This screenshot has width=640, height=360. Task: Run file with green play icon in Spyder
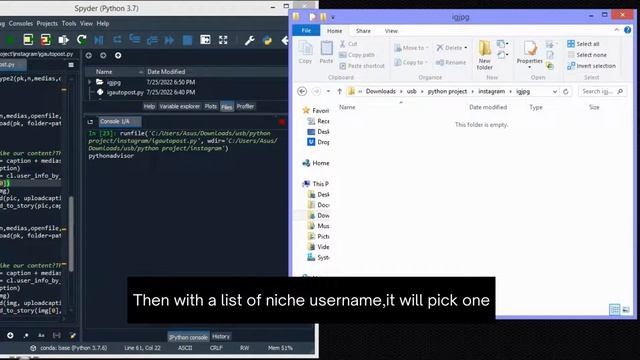pyautogui.click(x=11, y=40)
